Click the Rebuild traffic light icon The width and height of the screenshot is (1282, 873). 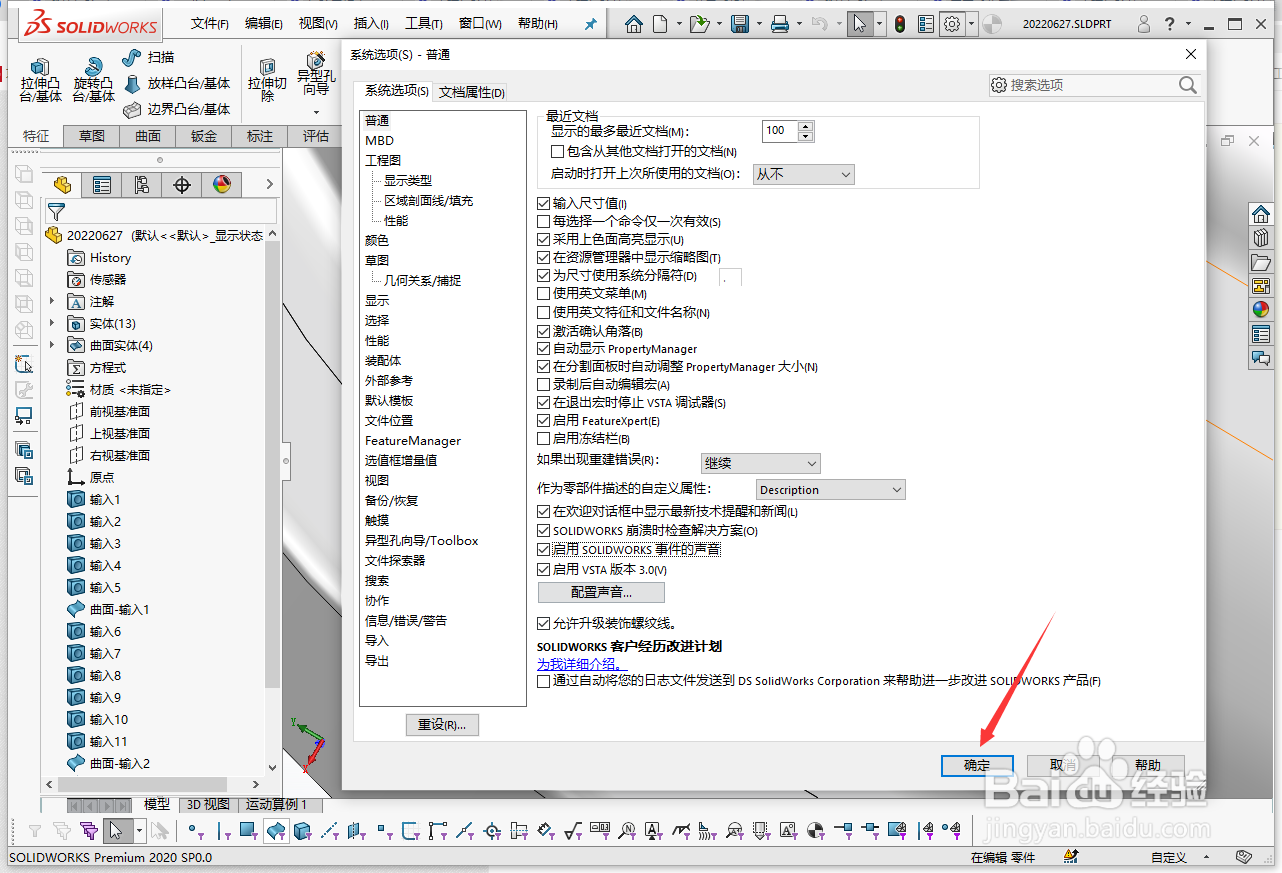900,24
